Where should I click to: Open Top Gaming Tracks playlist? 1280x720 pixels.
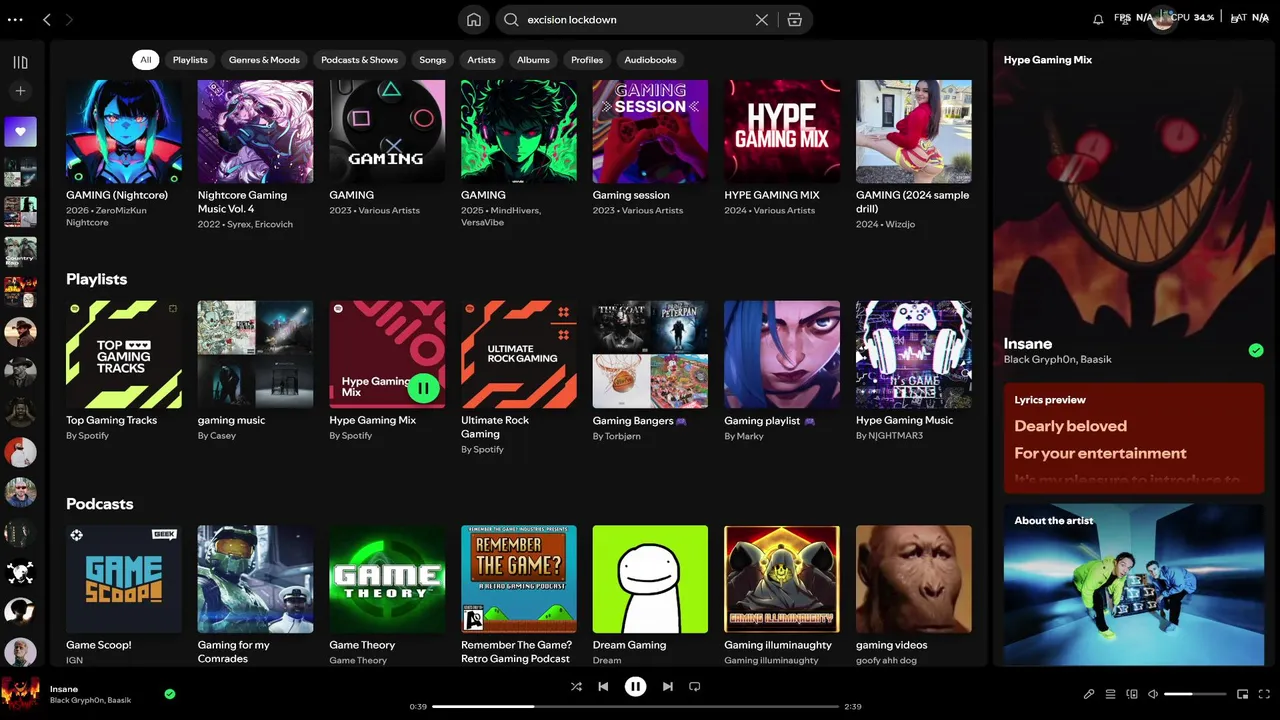pos(124,354)
